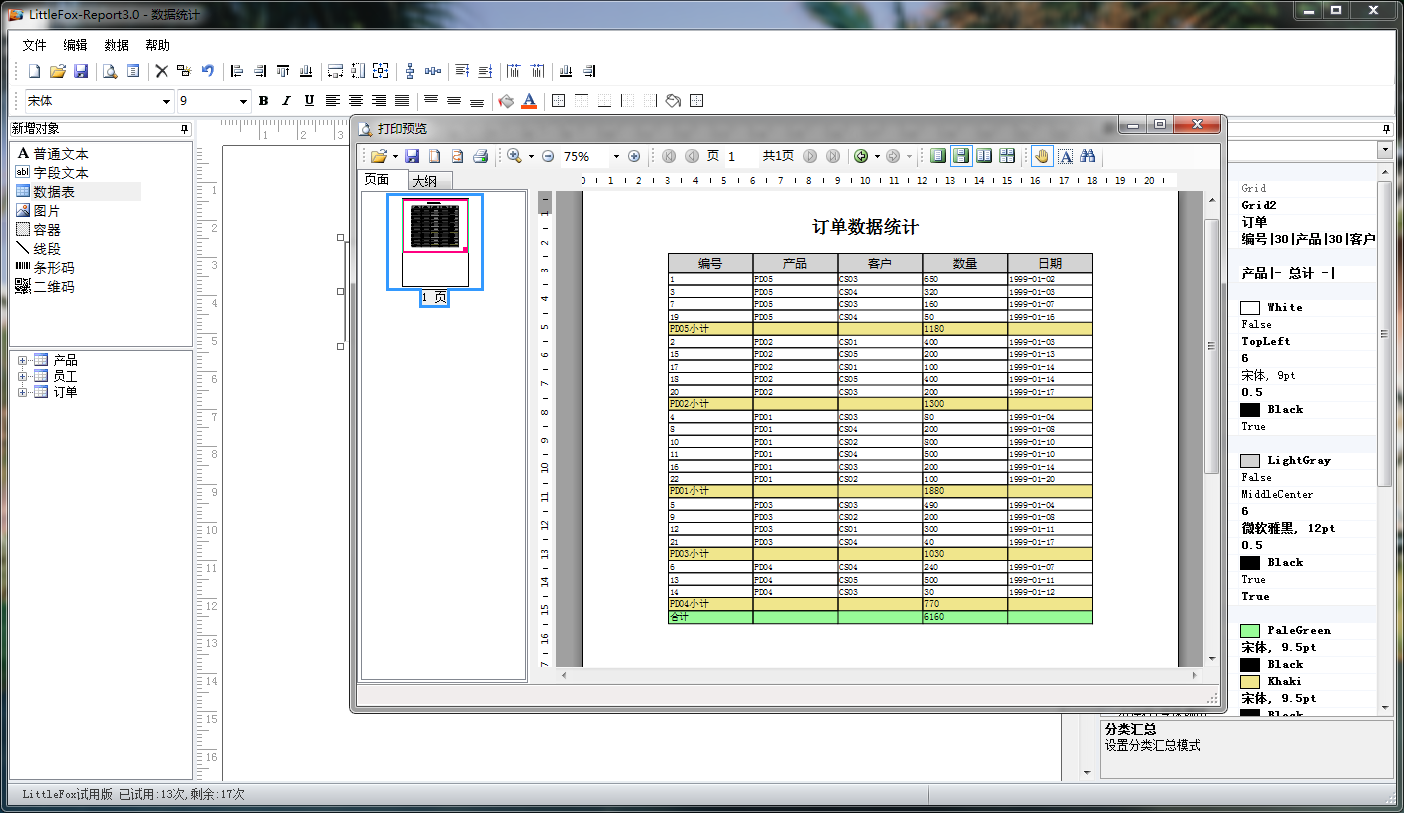
Task: Choose font color with the red underlined A
Action: coord(529,100)
